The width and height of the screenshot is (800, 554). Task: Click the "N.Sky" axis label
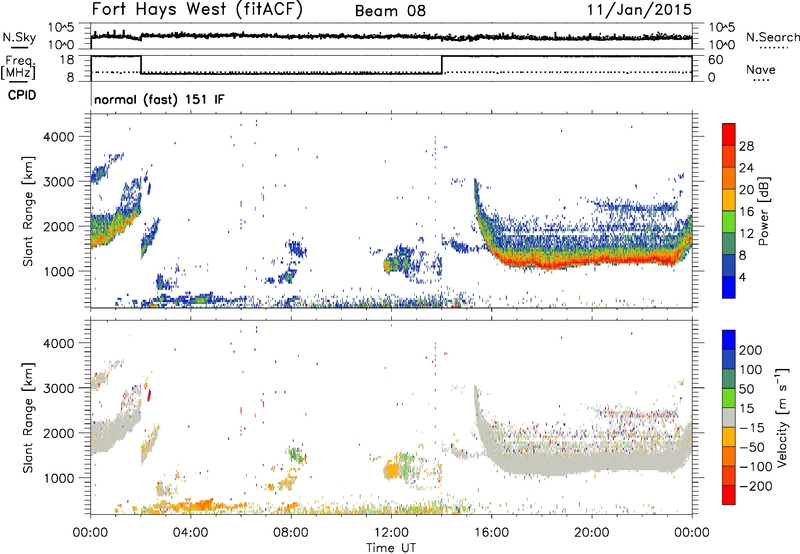[19, 37]
